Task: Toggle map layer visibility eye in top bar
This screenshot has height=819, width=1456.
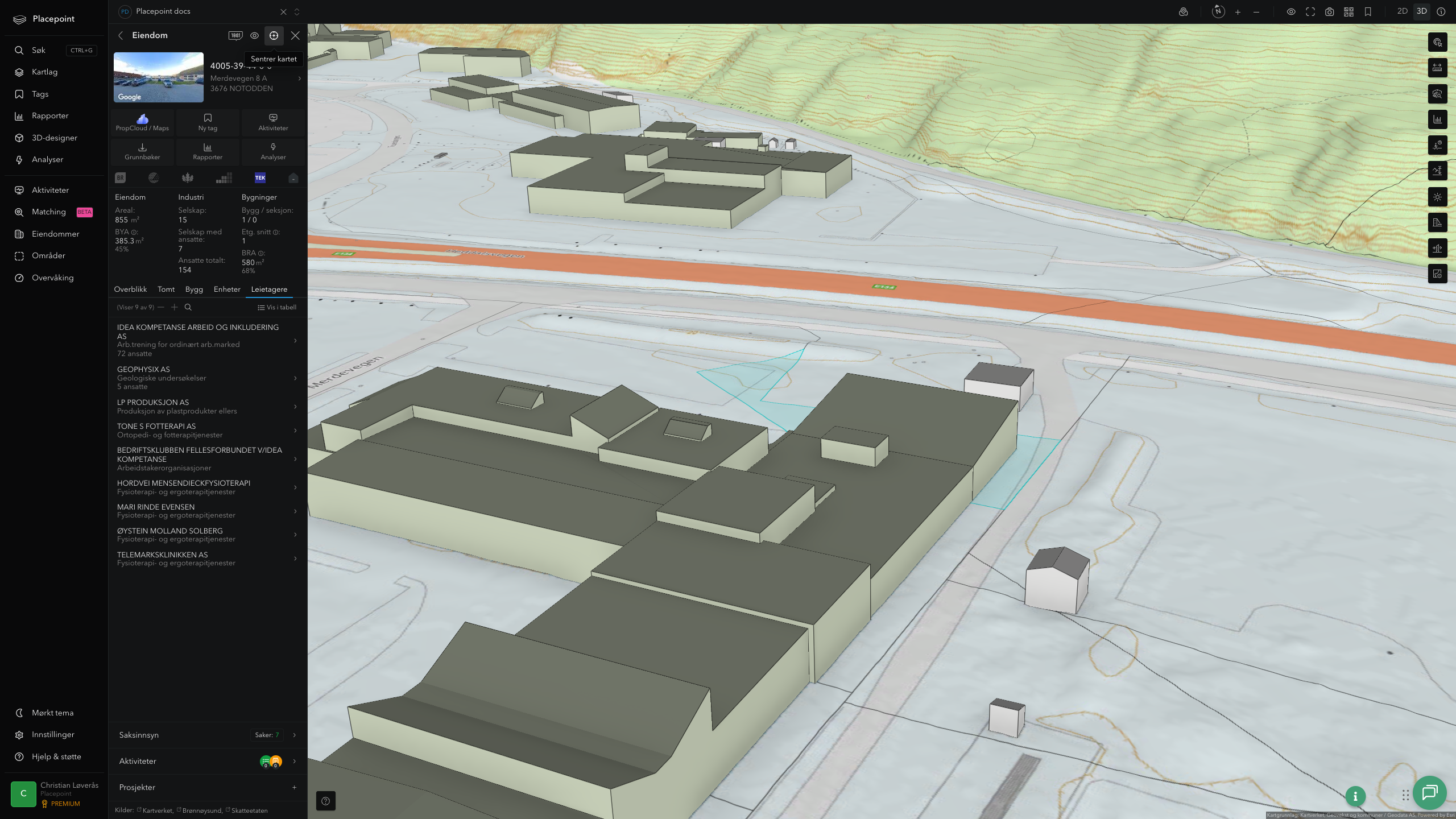Action: coord(1291,12)
